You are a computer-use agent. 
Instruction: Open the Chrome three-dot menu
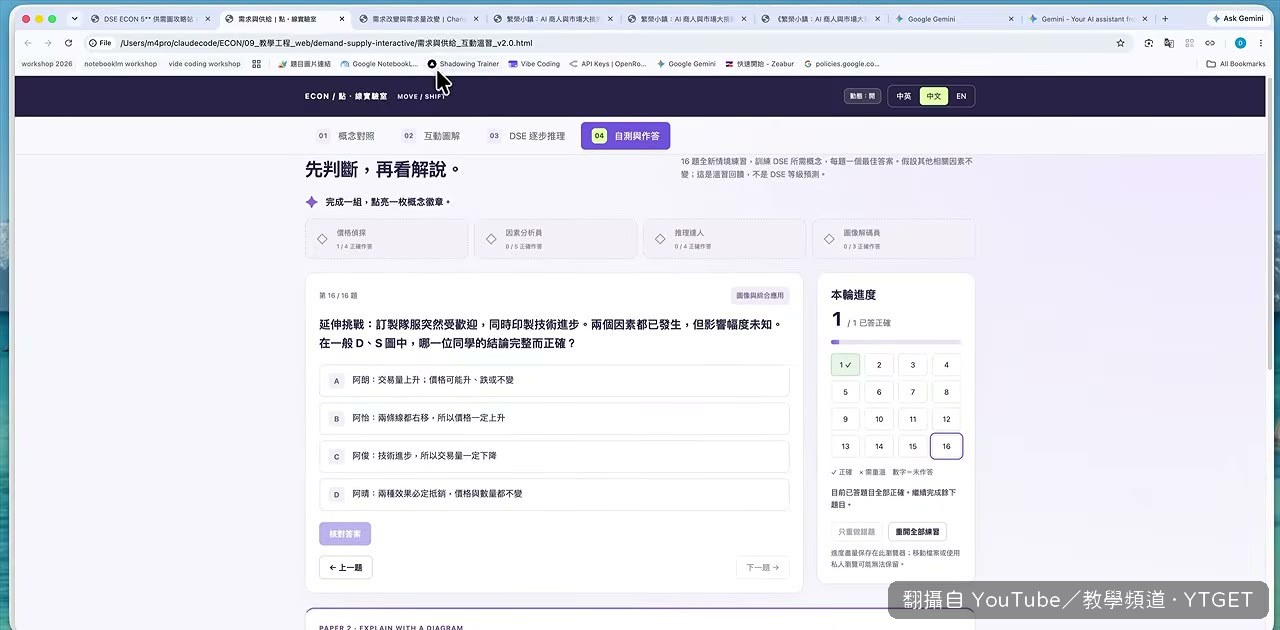point(1261,43)
